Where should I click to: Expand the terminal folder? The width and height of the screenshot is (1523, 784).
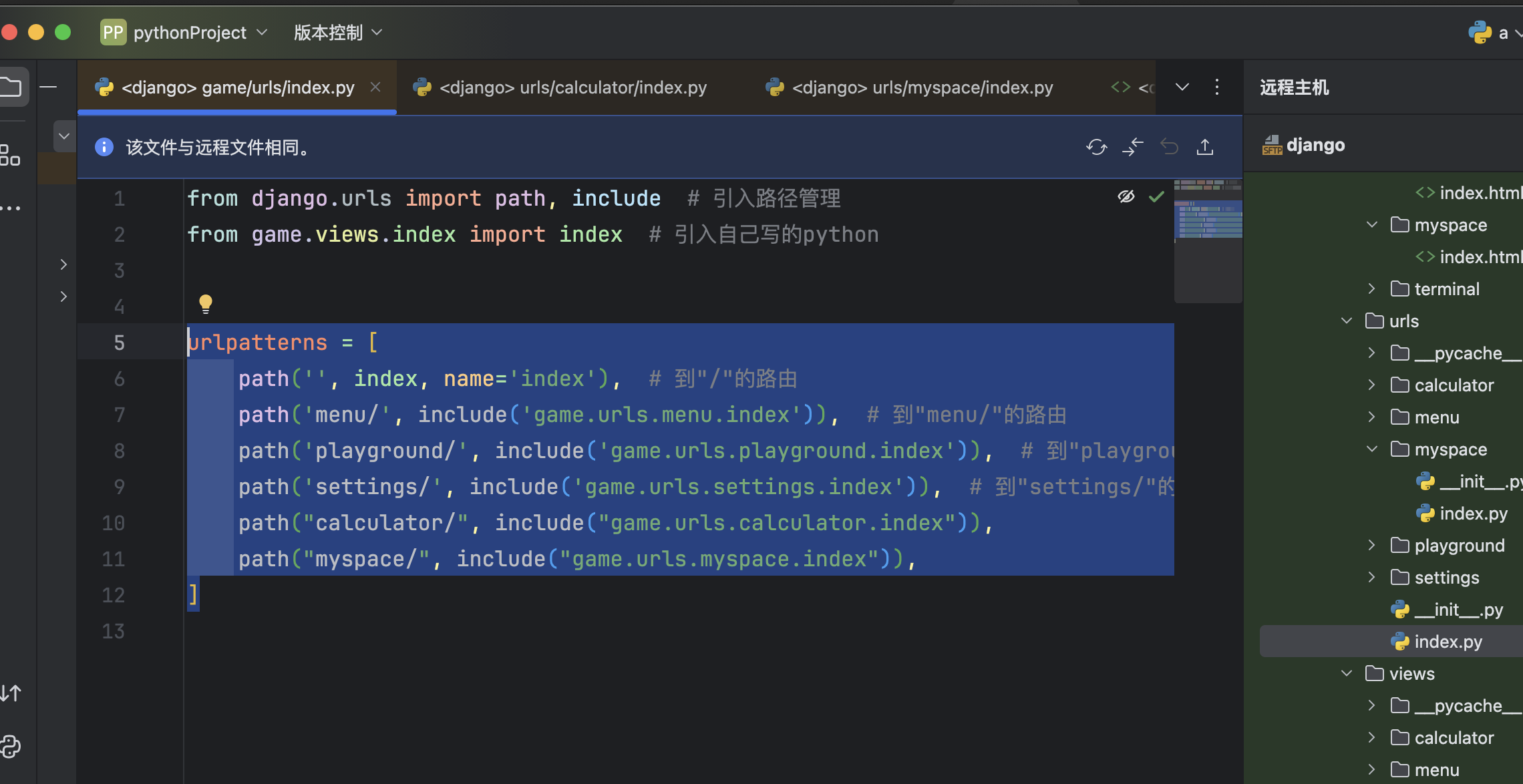coord(1371,289)
